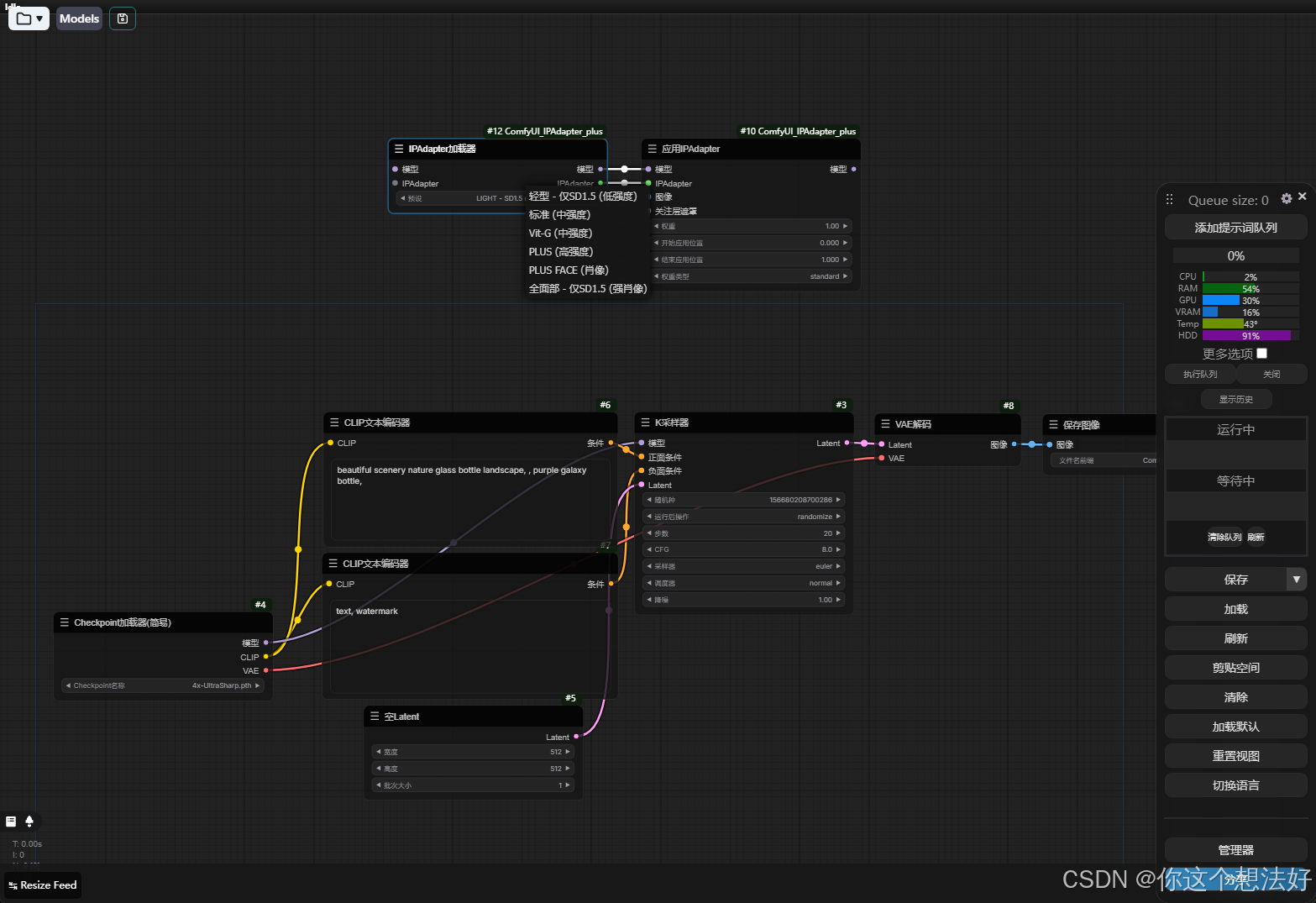The height and width of the screenshot is (903, 1316).
Task: Click 模型 output dot on Checkpoint加载器
Action: pos(266,643)
